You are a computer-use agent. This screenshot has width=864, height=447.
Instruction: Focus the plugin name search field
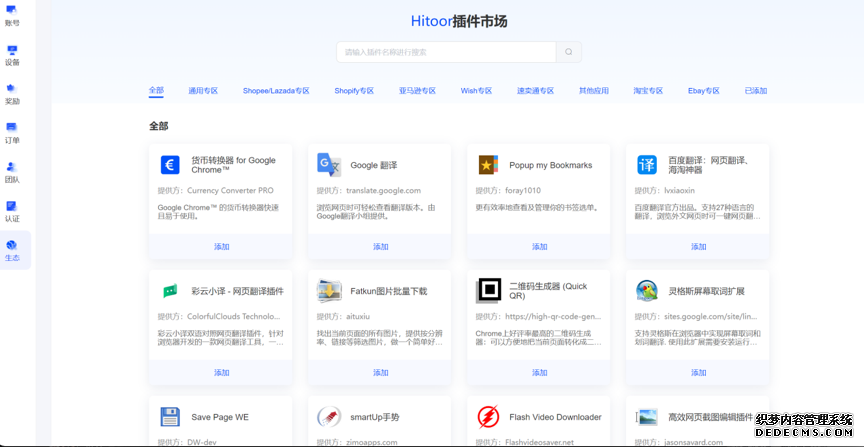[x=446, y=52]
